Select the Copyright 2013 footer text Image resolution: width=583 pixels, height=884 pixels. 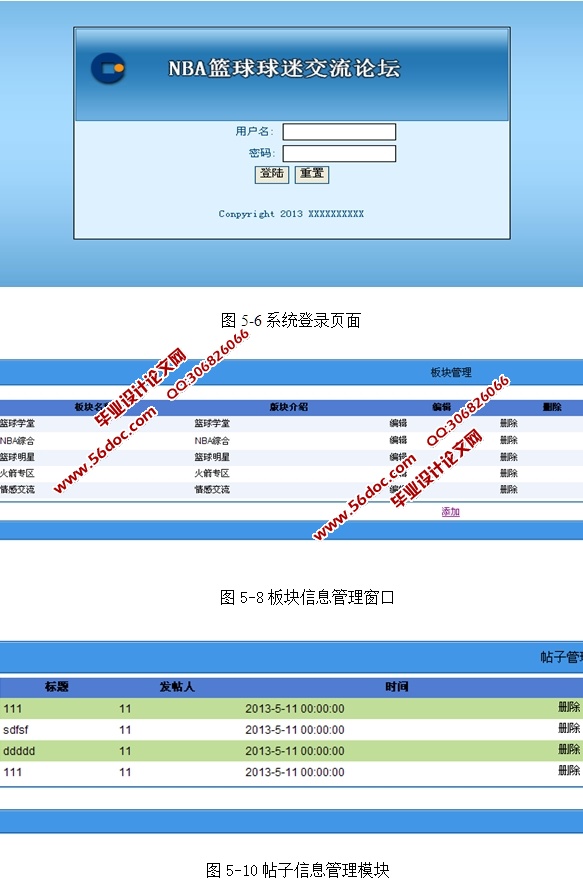tap(291, 214)
